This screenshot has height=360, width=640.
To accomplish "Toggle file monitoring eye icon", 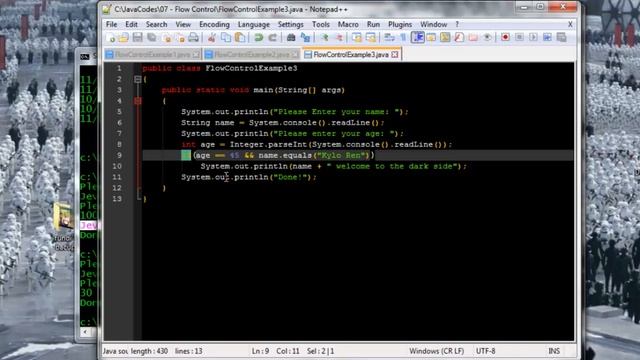I will [x=487, y=38].
